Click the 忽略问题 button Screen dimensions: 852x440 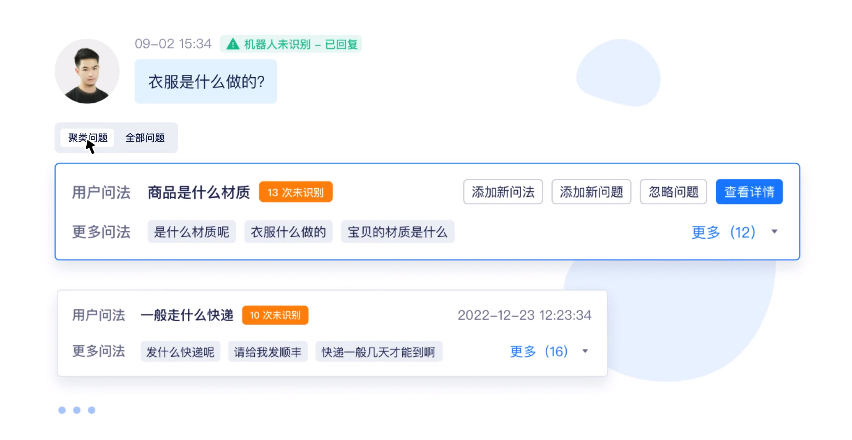(673, 192)
